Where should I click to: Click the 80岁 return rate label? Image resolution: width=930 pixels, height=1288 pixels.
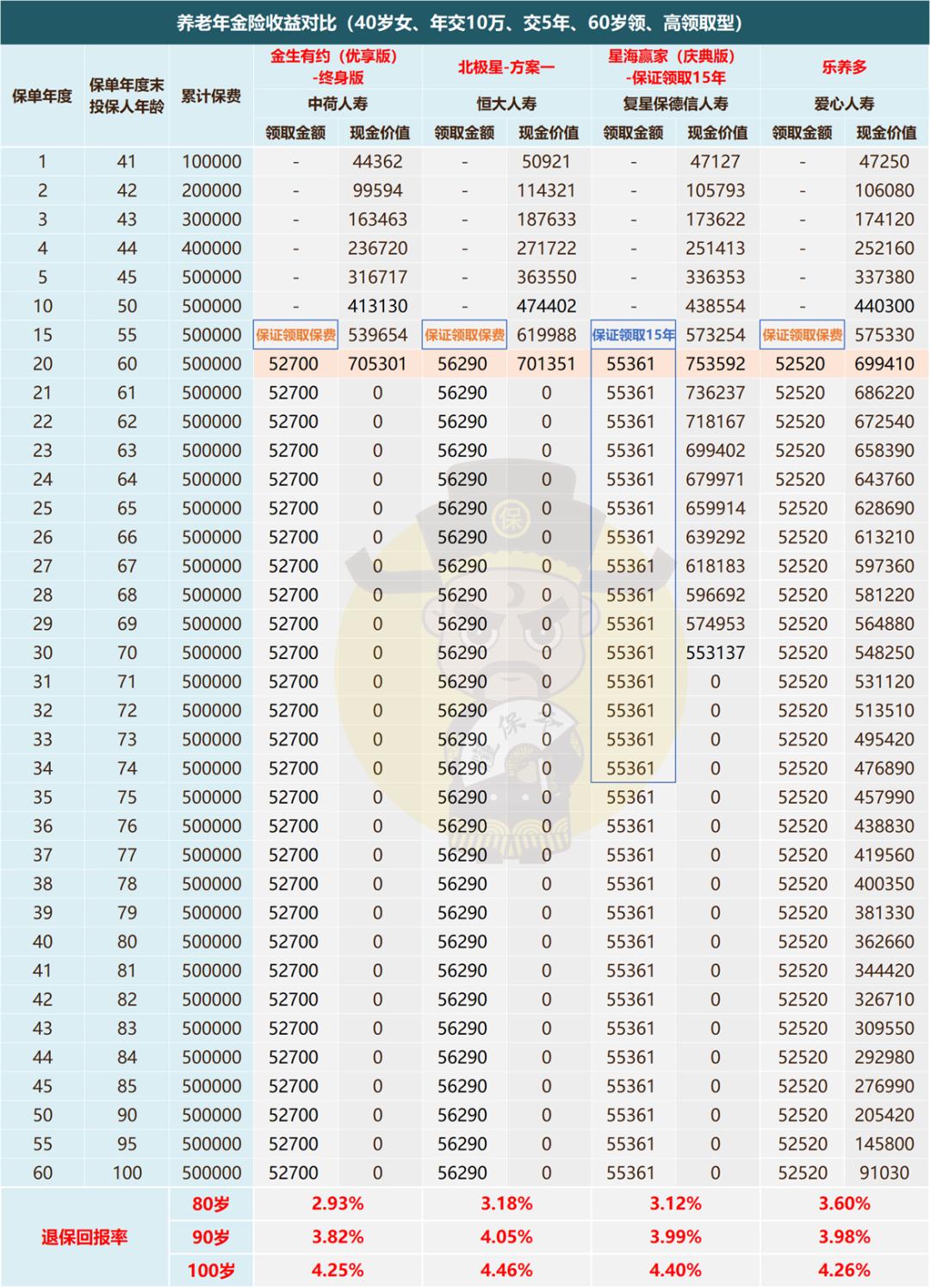(x=211, y=1204)
